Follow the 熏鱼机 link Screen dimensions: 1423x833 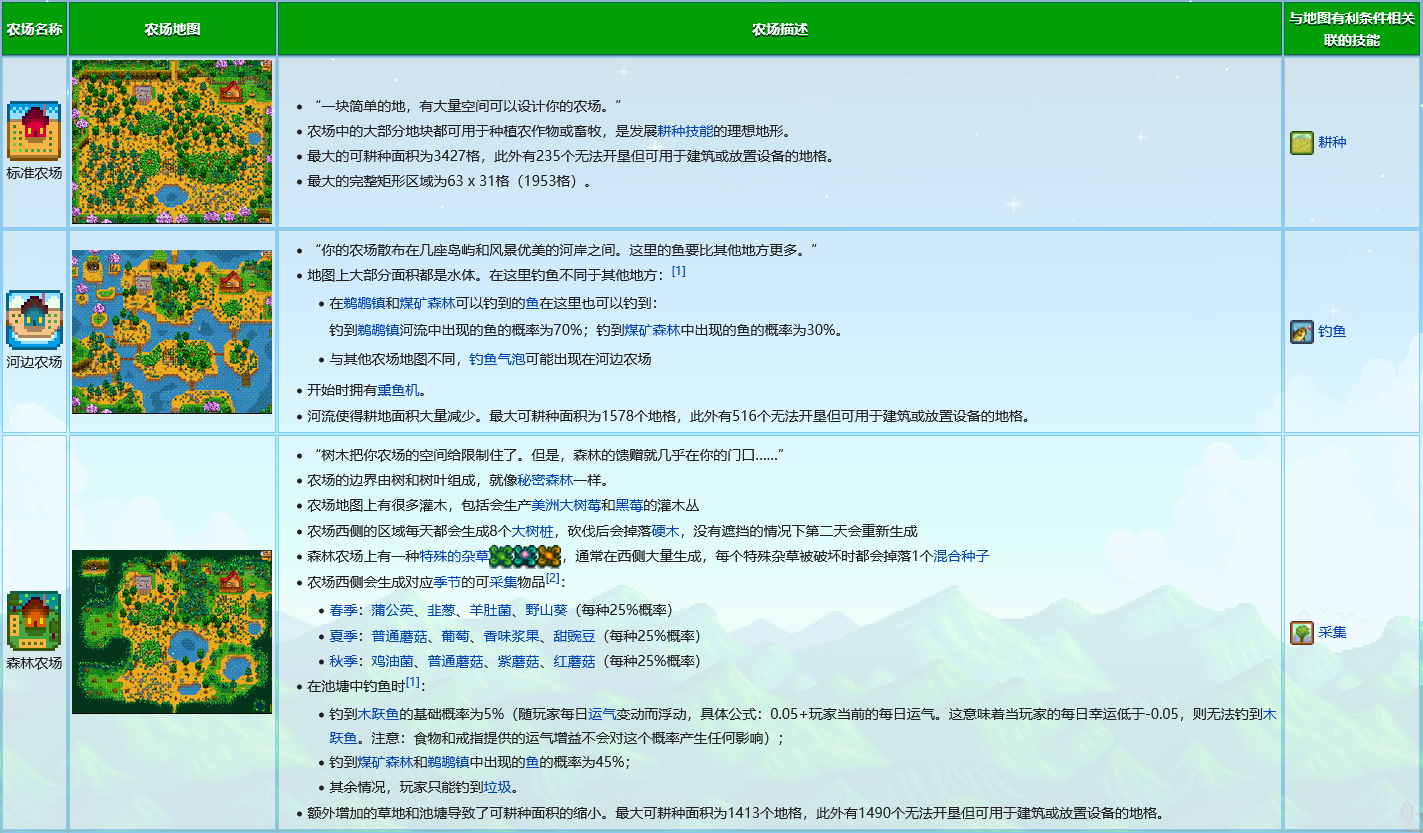(x=398, y=390)
